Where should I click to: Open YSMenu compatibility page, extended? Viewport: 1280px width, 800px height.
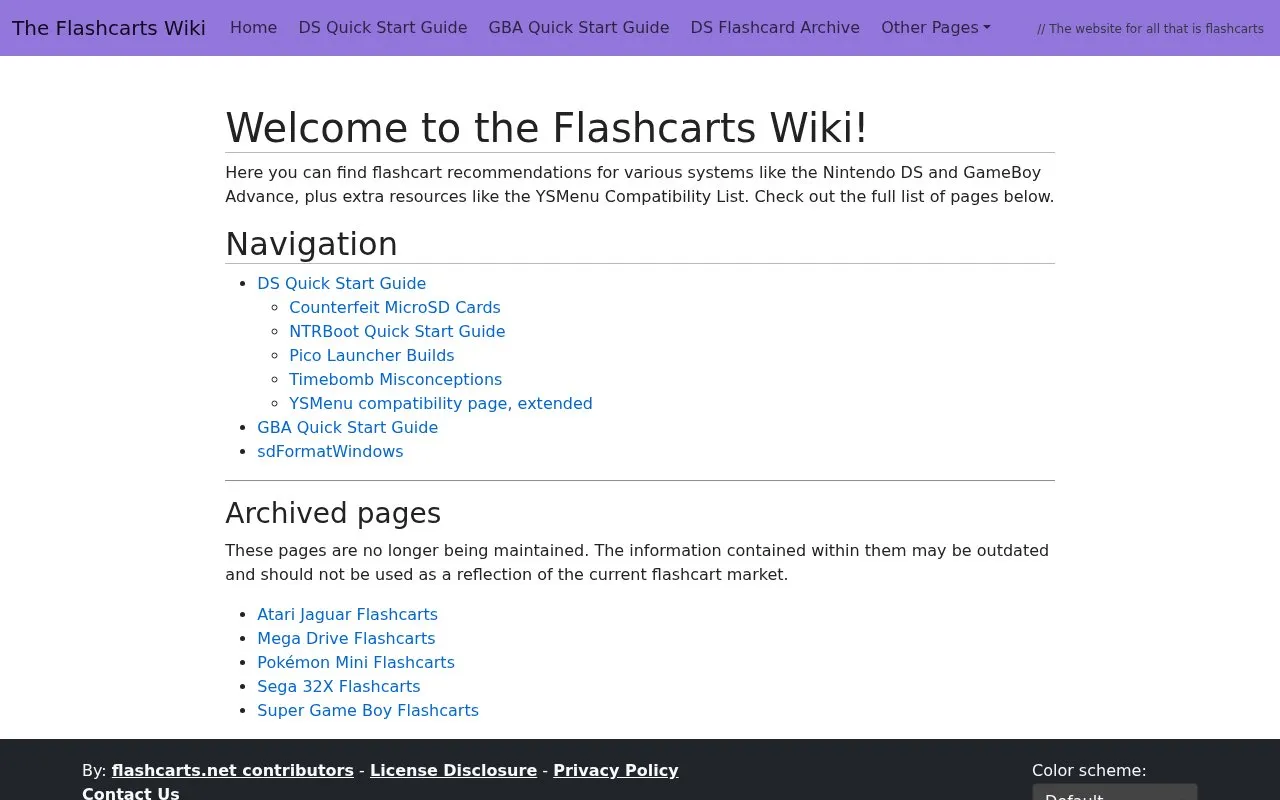[441, 403]
